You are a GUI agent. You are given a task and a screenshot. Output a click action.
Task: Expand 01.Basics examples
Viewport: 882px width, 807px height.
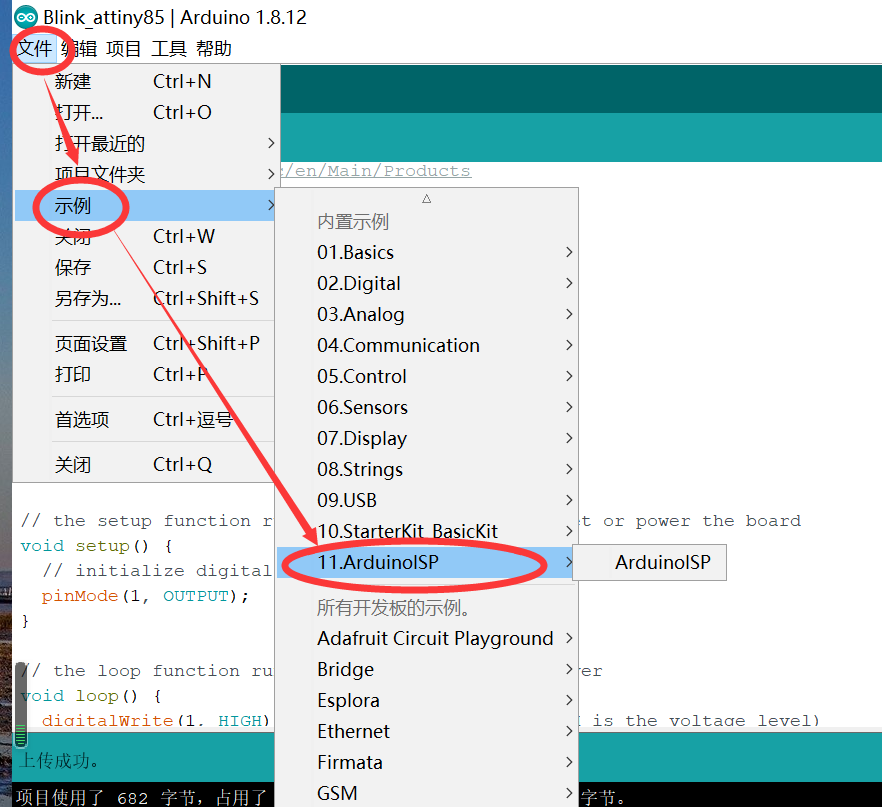[x=428, y=253]
